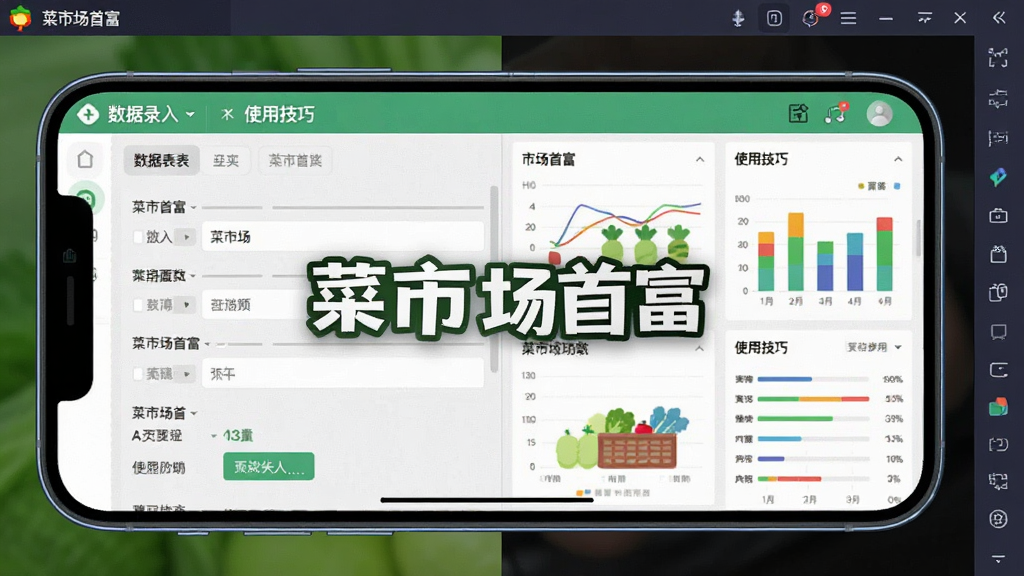
Task: Collapse the 市场首富 line chart panel
Action: (x=699, y=159)
